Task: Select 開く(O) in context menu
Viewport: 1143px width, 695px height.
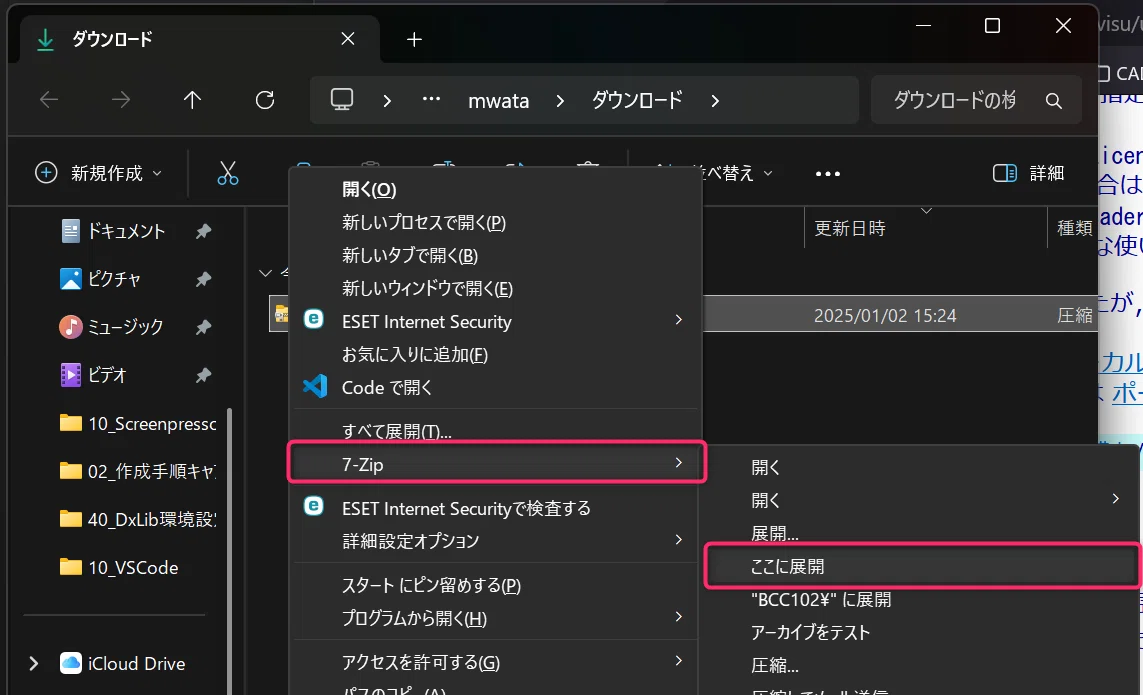Action: click(x=369, y=190)
